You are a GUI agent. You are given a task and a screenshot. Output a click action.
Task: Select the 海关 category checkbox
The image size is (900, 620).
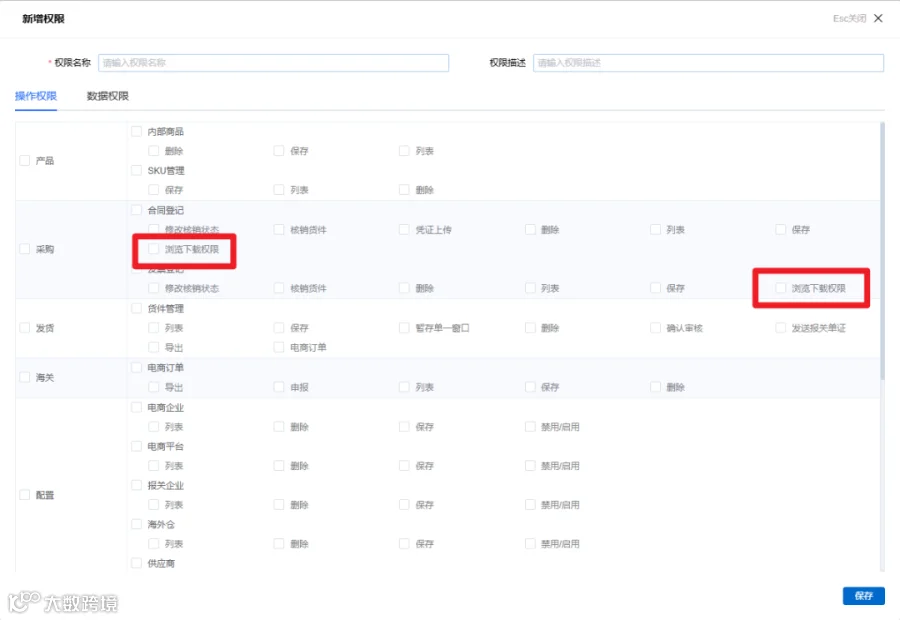25,377
